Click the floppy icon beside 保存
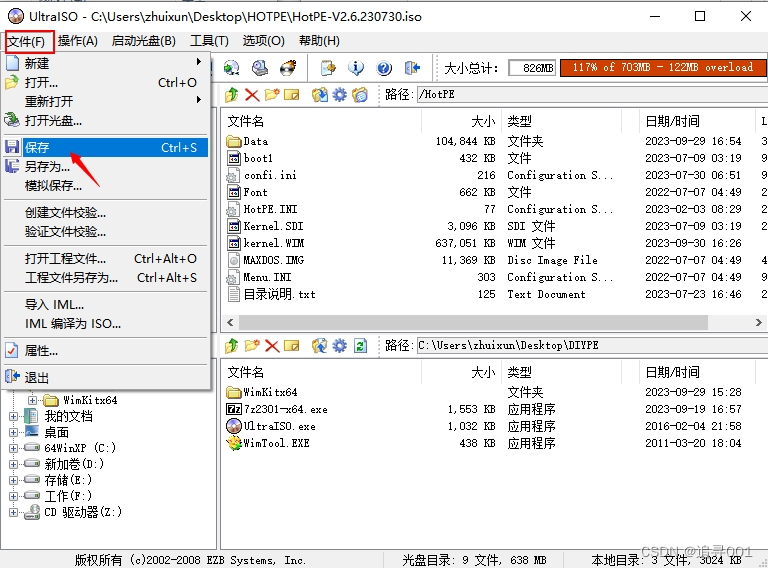 12,147
